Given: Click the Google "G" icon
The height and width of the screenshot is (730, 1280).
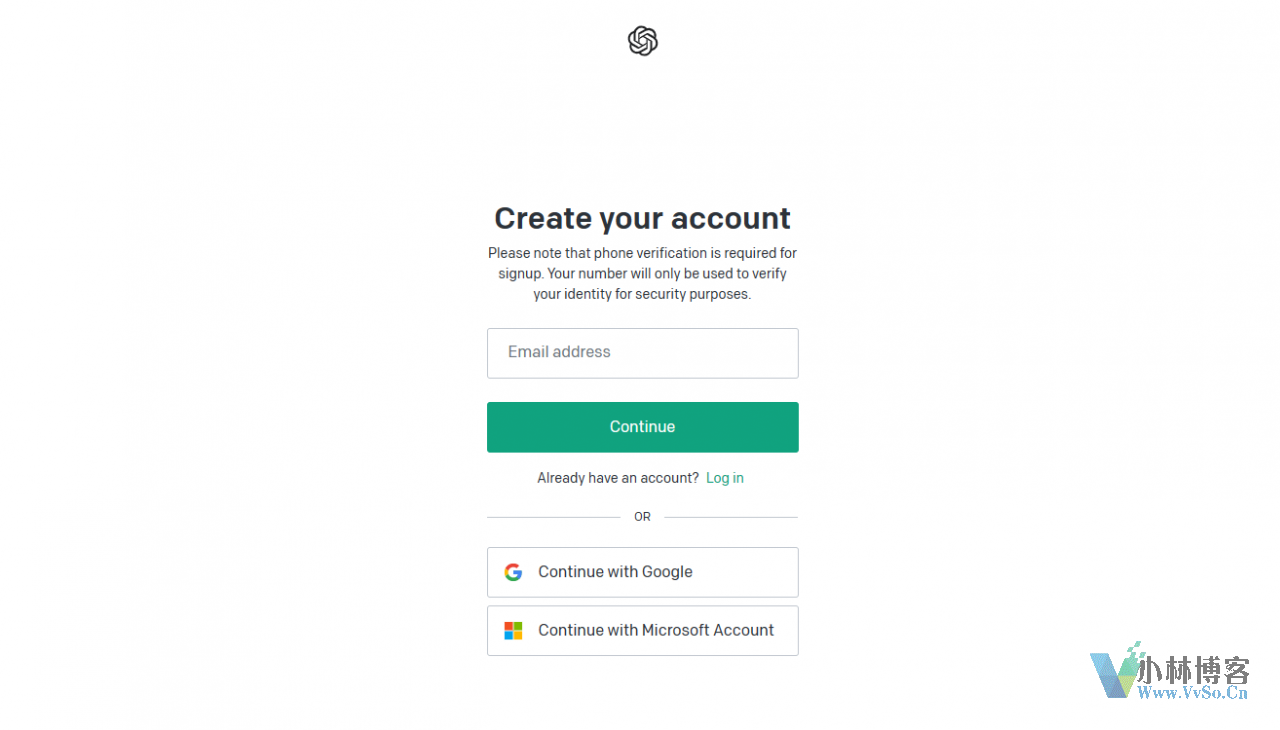Looking at the screenshot, I should (x=513, y=572).
